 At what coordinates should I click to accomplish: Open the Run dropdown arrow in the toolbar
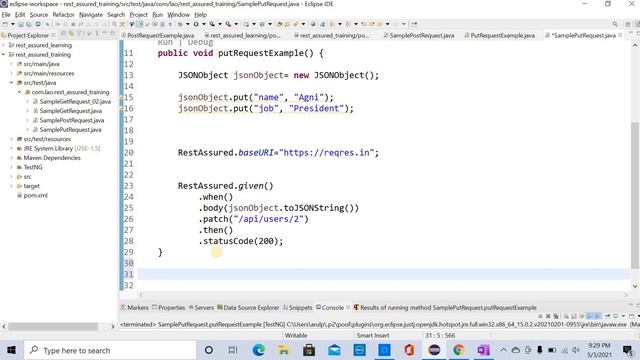click(204, 24)
